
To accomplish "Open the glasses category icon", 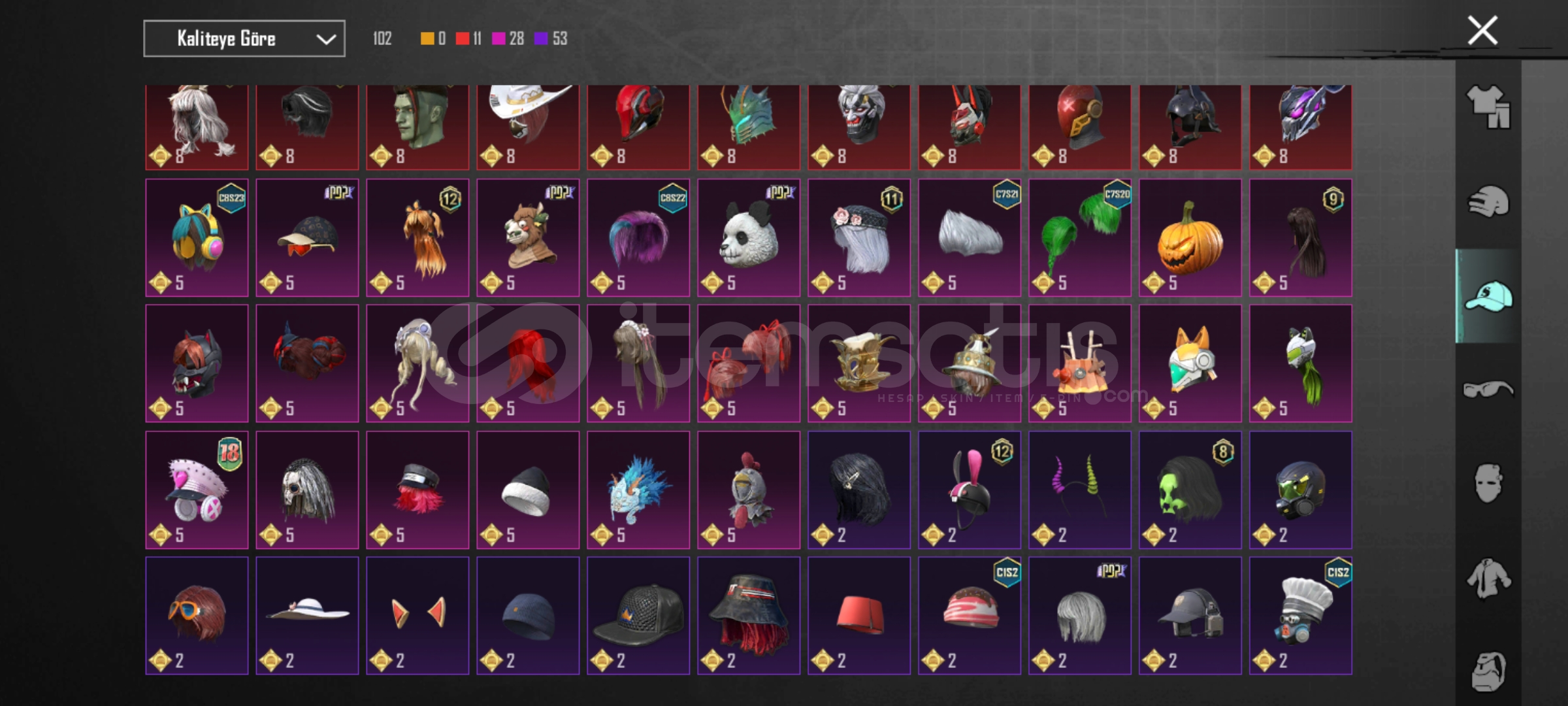I will [x=1488, y=390].
